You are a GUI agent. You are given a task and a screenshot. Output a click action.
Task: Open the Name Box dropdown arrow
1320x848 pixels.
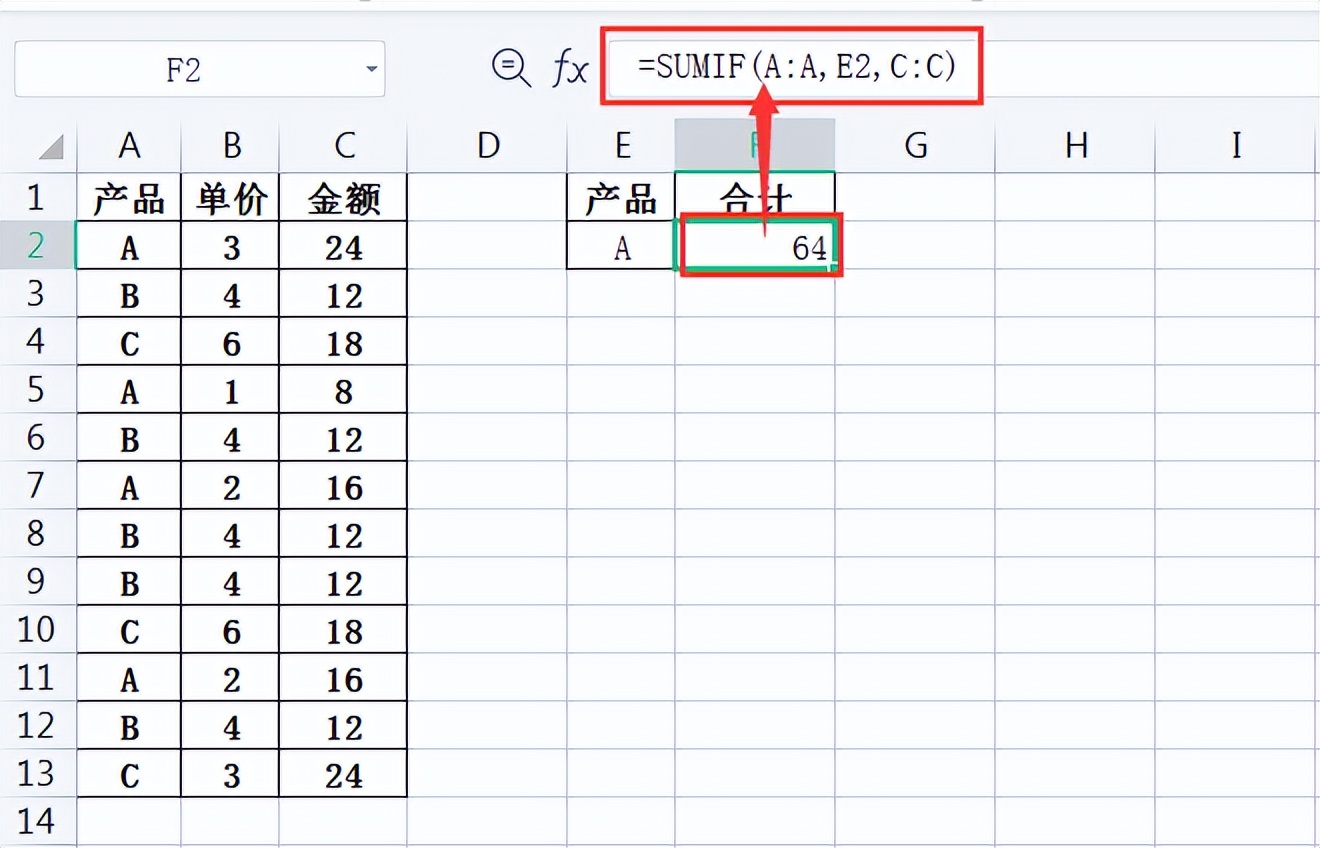[371, 69]
